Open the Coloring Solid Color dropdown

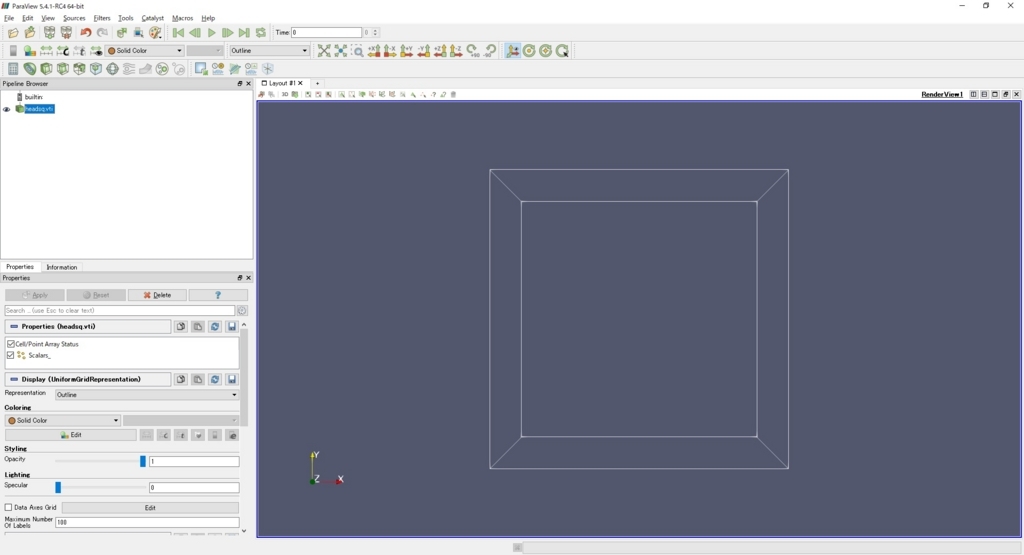tap(63, 420)
